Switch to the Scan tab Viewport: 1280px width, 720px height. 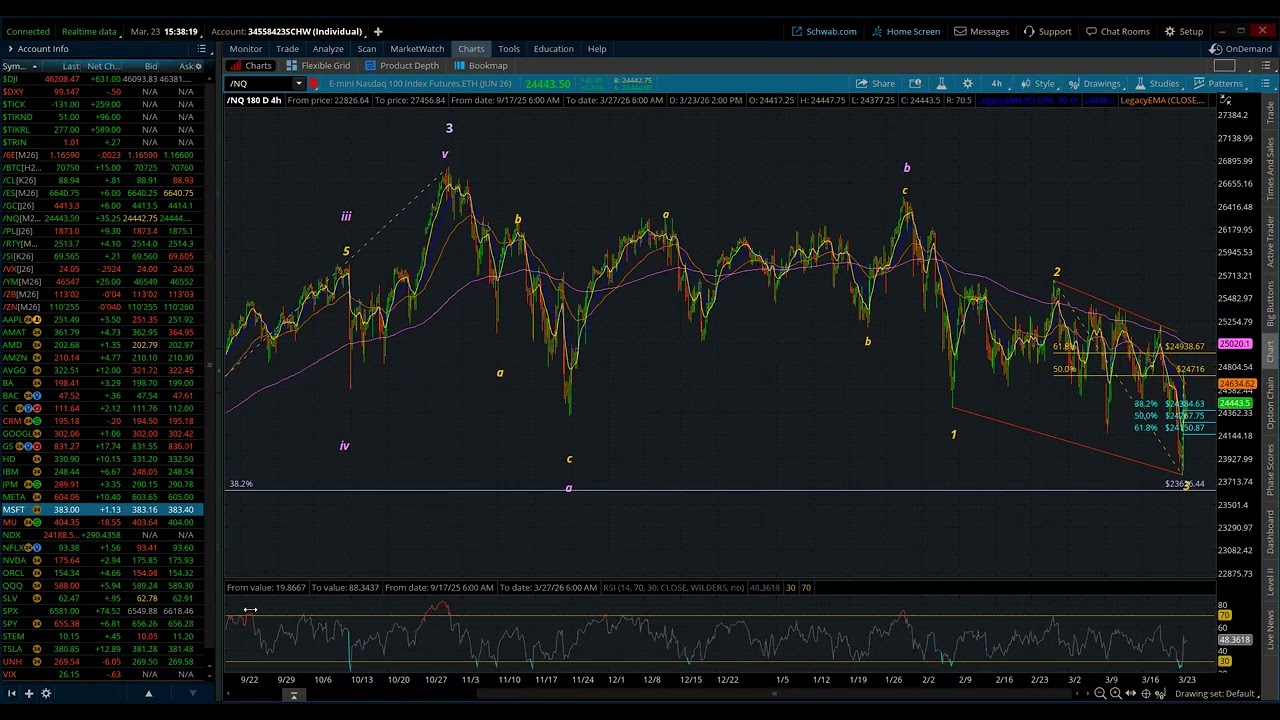[367, 48]
